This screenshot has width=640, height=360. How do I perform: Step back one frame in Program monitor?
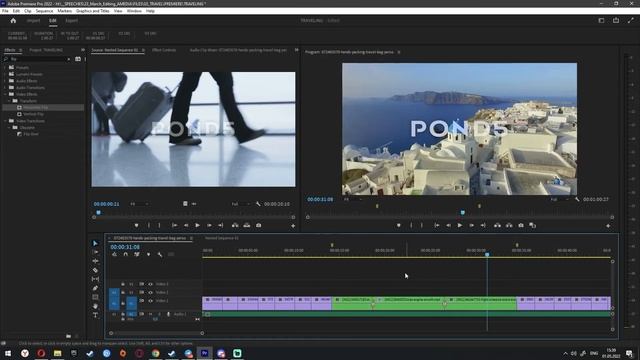(x=448, y=225)
